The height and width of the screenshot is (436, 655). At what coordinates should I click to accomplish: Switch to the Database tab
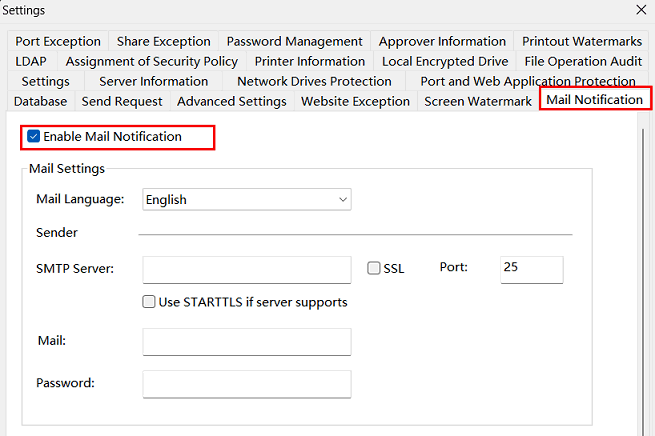pyautogui.click(x=41, y=101)
